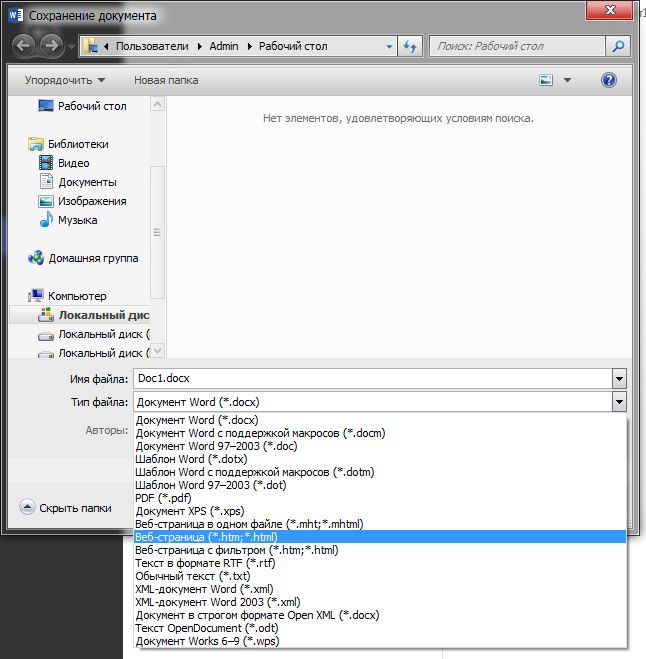This screenshot has width=646, height=659.
Task: Choose PDF (*.pdf) from file types
Action: (x=164, y=498)
